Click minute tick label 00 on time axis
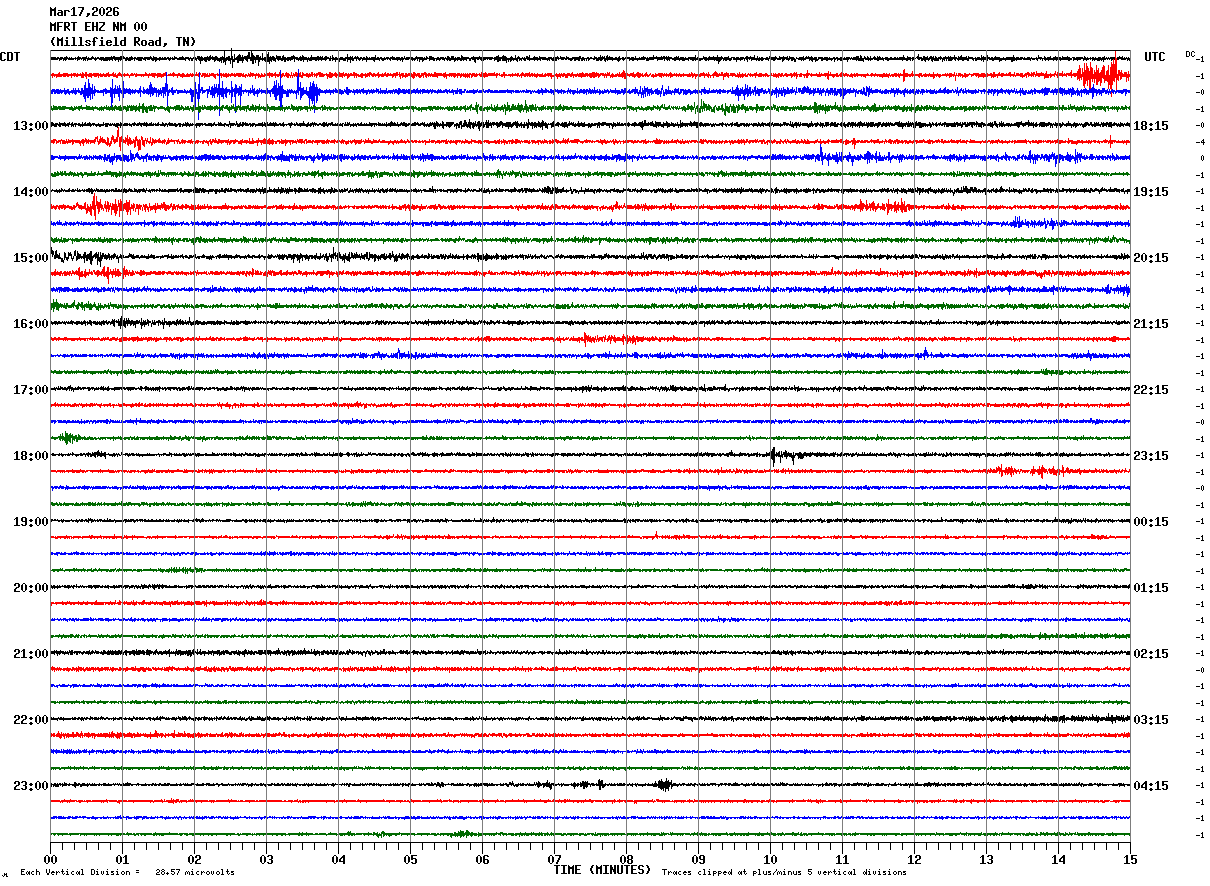This screenshot has height=886, width=1210. [x=50, y=859]
